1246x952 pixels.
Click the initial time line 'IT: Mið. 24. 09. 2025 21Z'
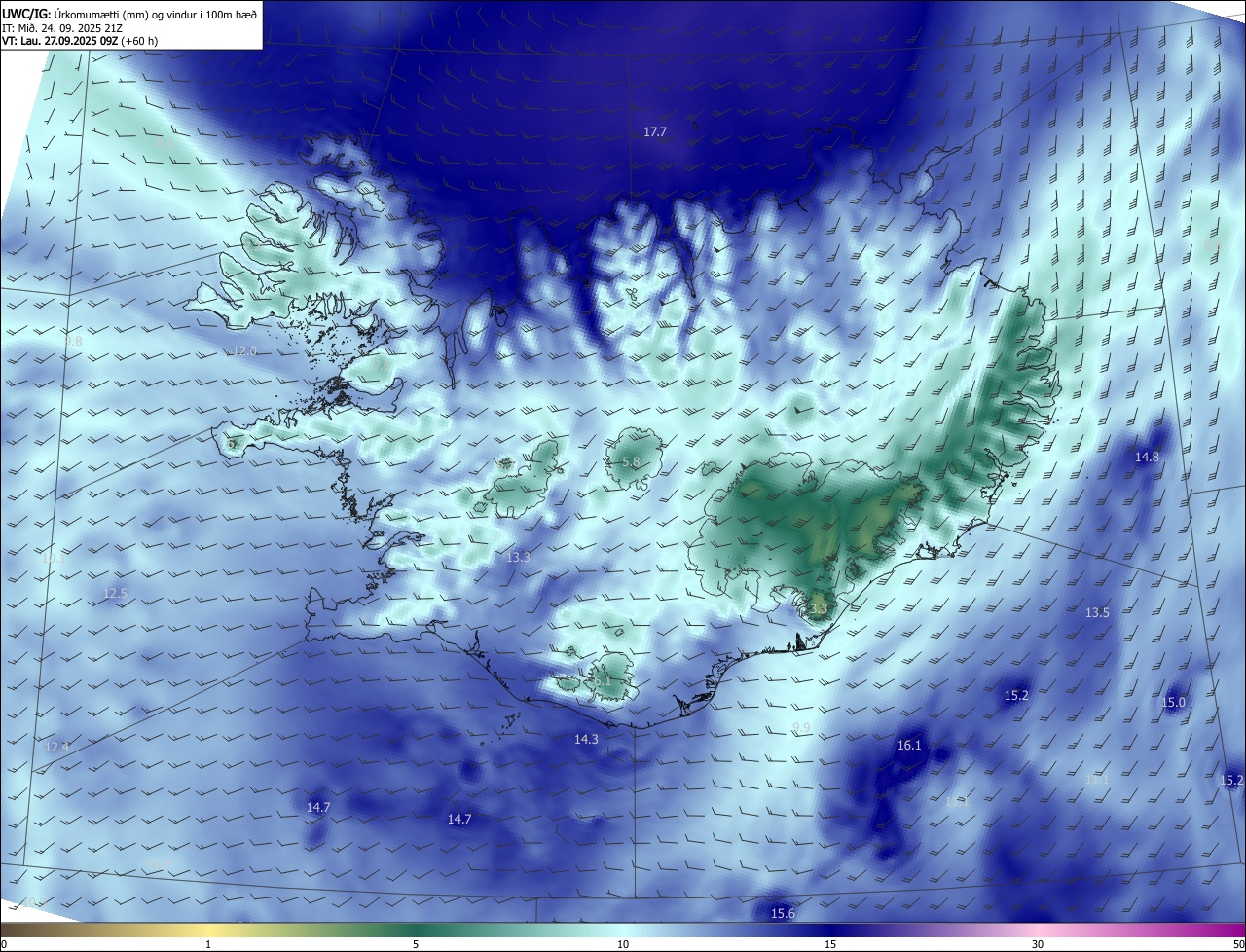tap(62, 27)
